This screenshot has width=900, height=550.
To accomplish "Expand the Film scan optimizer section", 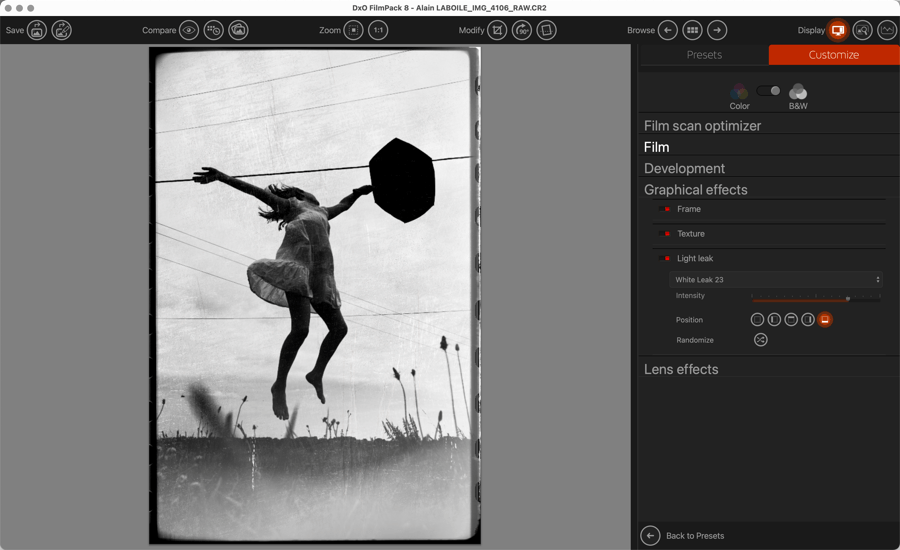I will pyautogui.click(x=702, y=126).
